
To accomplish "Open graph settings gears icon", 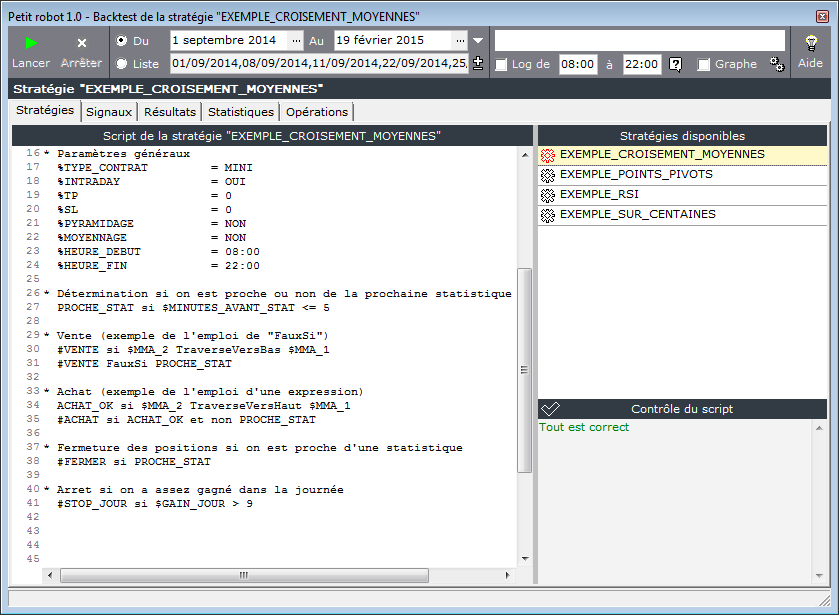I will tap(777, 64).
